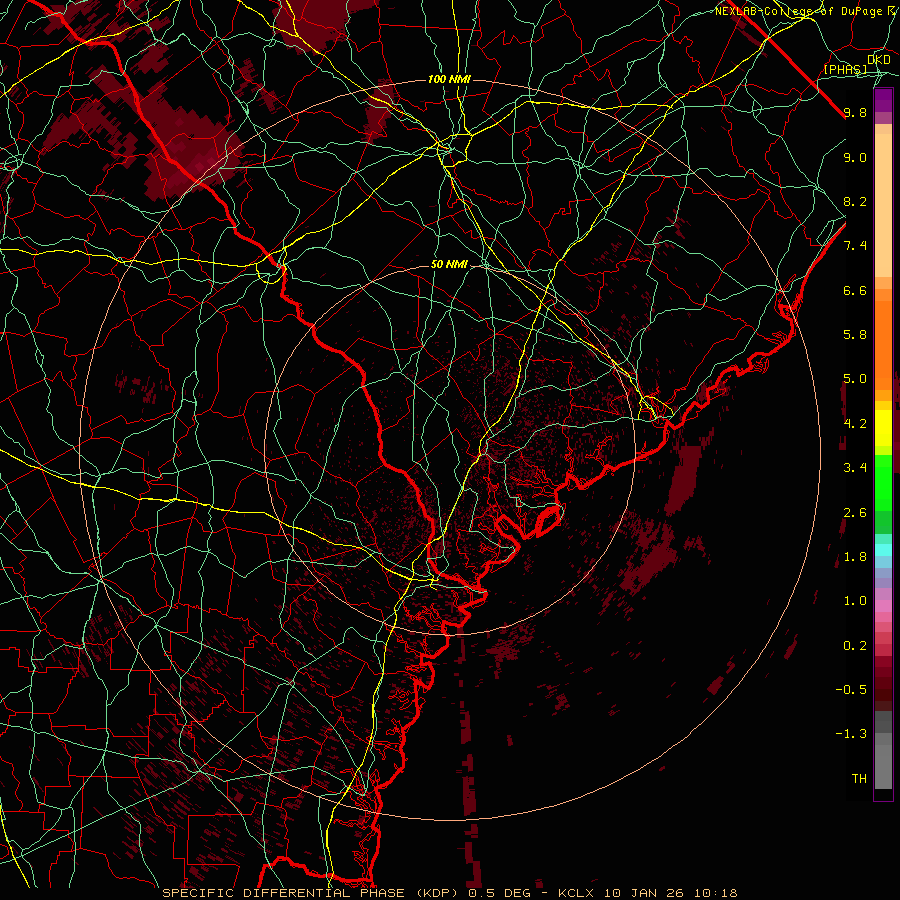Click the yellow segment of the color bar

click(x=883, y=428)
